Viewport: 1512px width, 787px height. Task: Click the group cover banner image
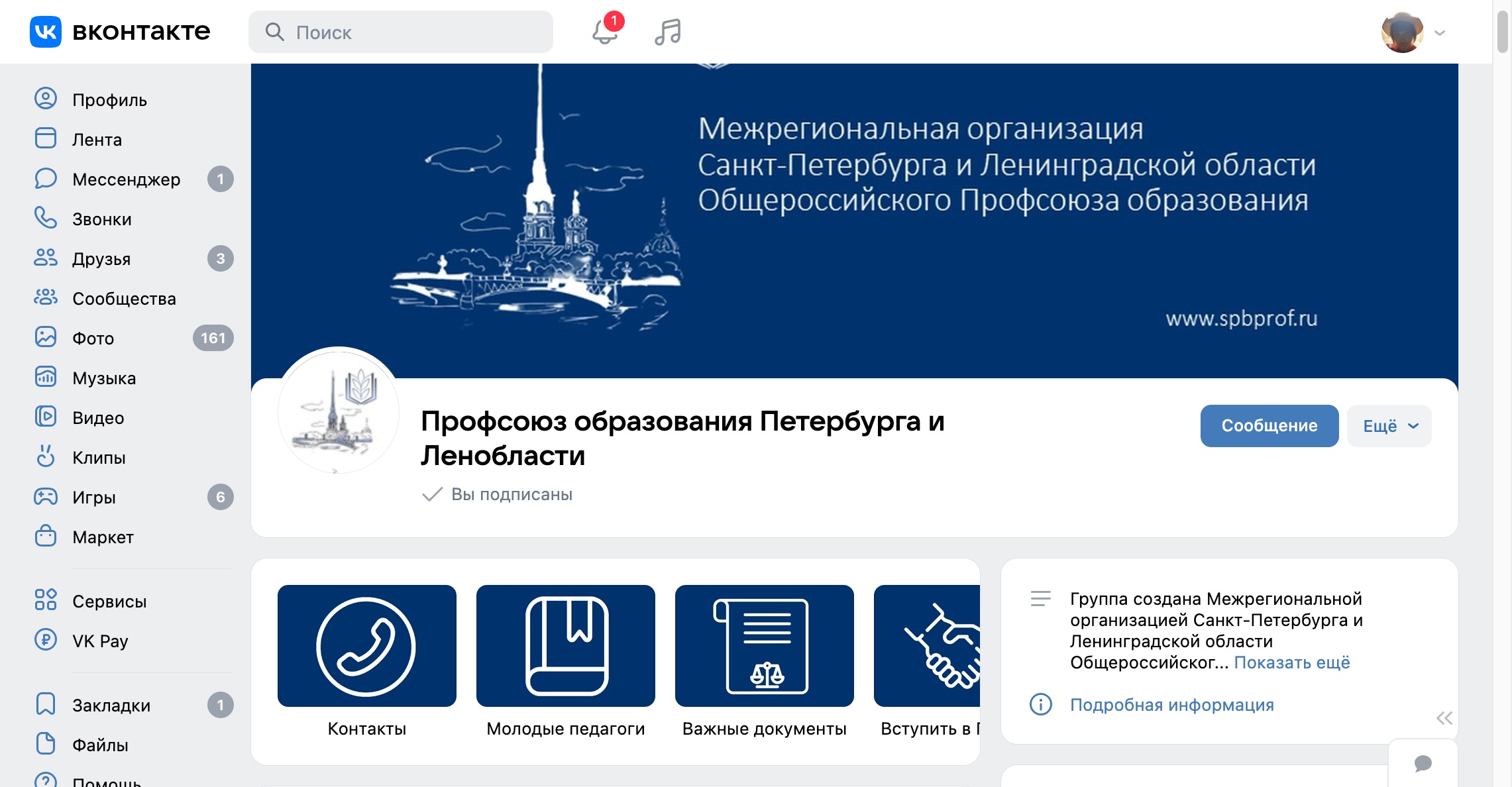click(855, 221)
